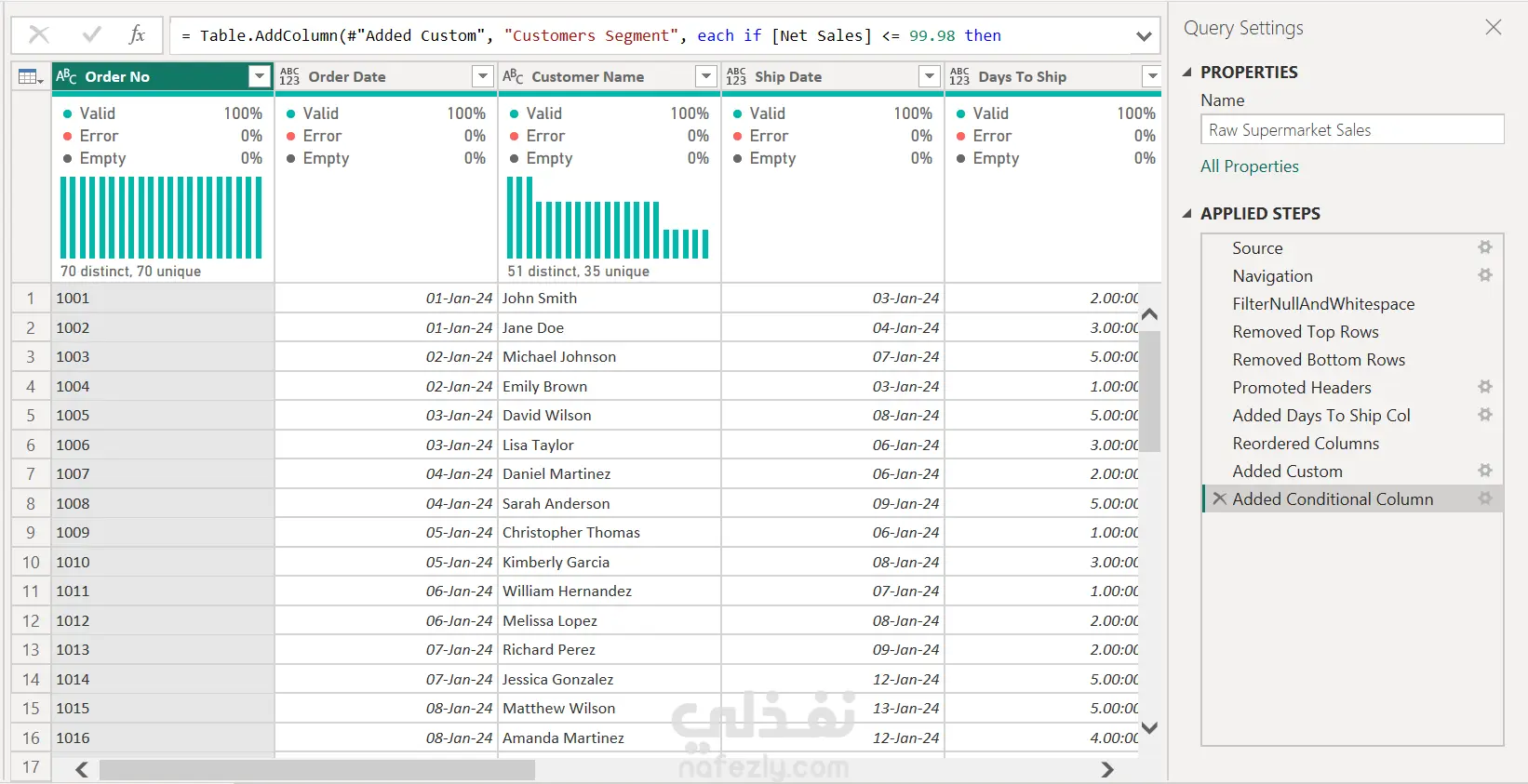Click the horizontal scrollbar right arrow
The image size is (1528, 784).
click(x=1107, y=769)
